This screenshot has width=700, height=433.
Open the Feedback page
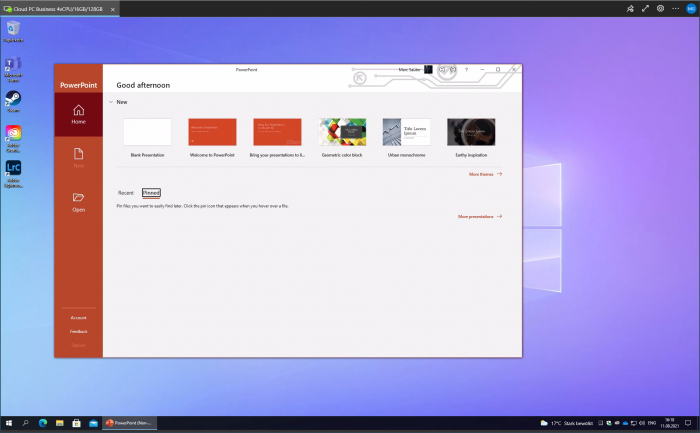79,332
